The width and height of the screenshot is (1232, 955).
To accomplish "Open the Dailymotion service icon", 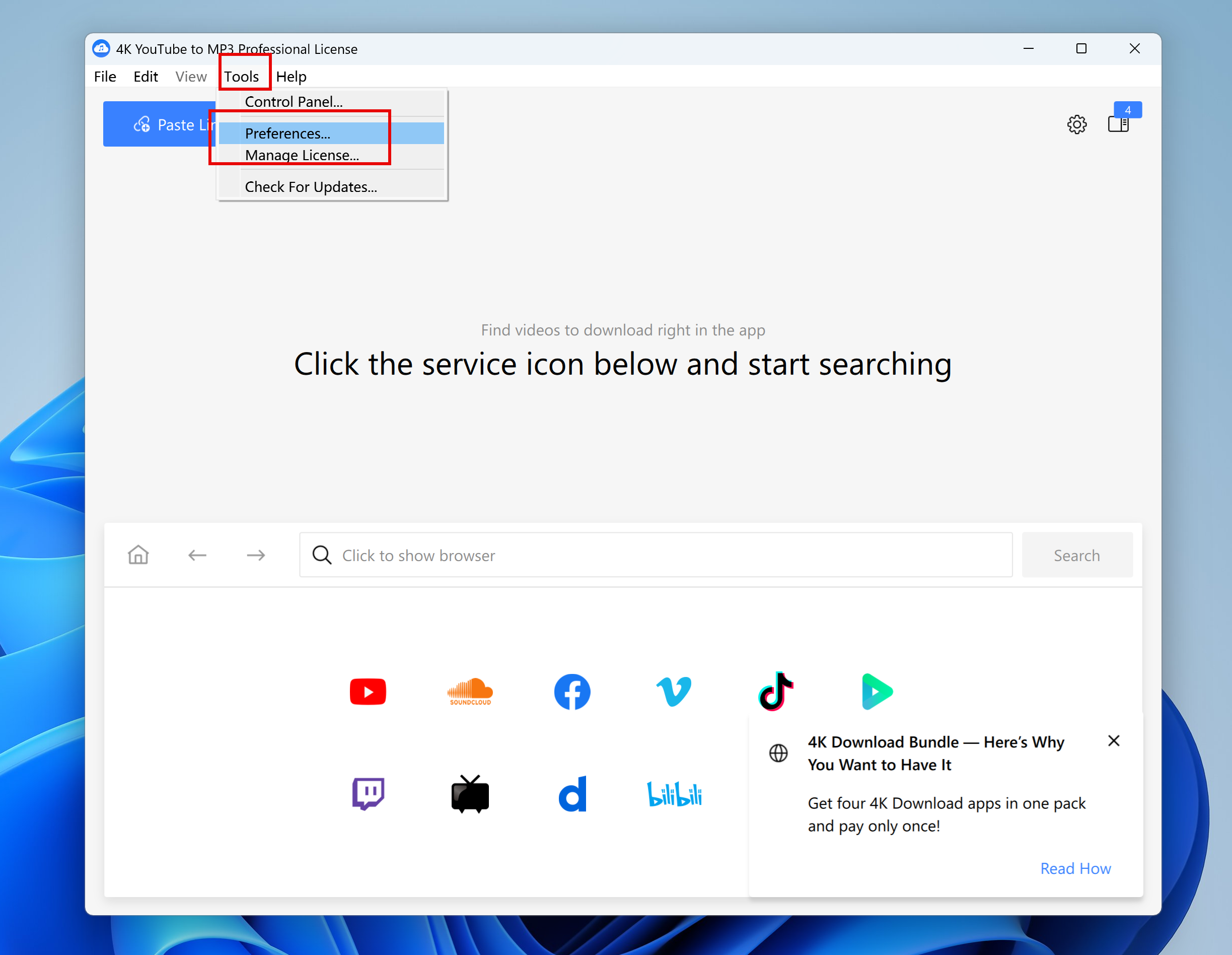I will (572, 794).
